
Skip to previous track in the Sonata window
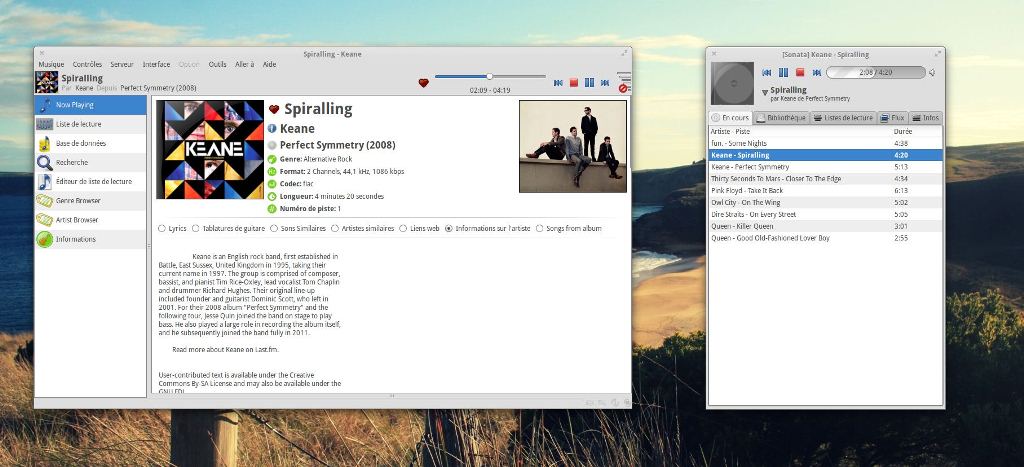point(767,72)
